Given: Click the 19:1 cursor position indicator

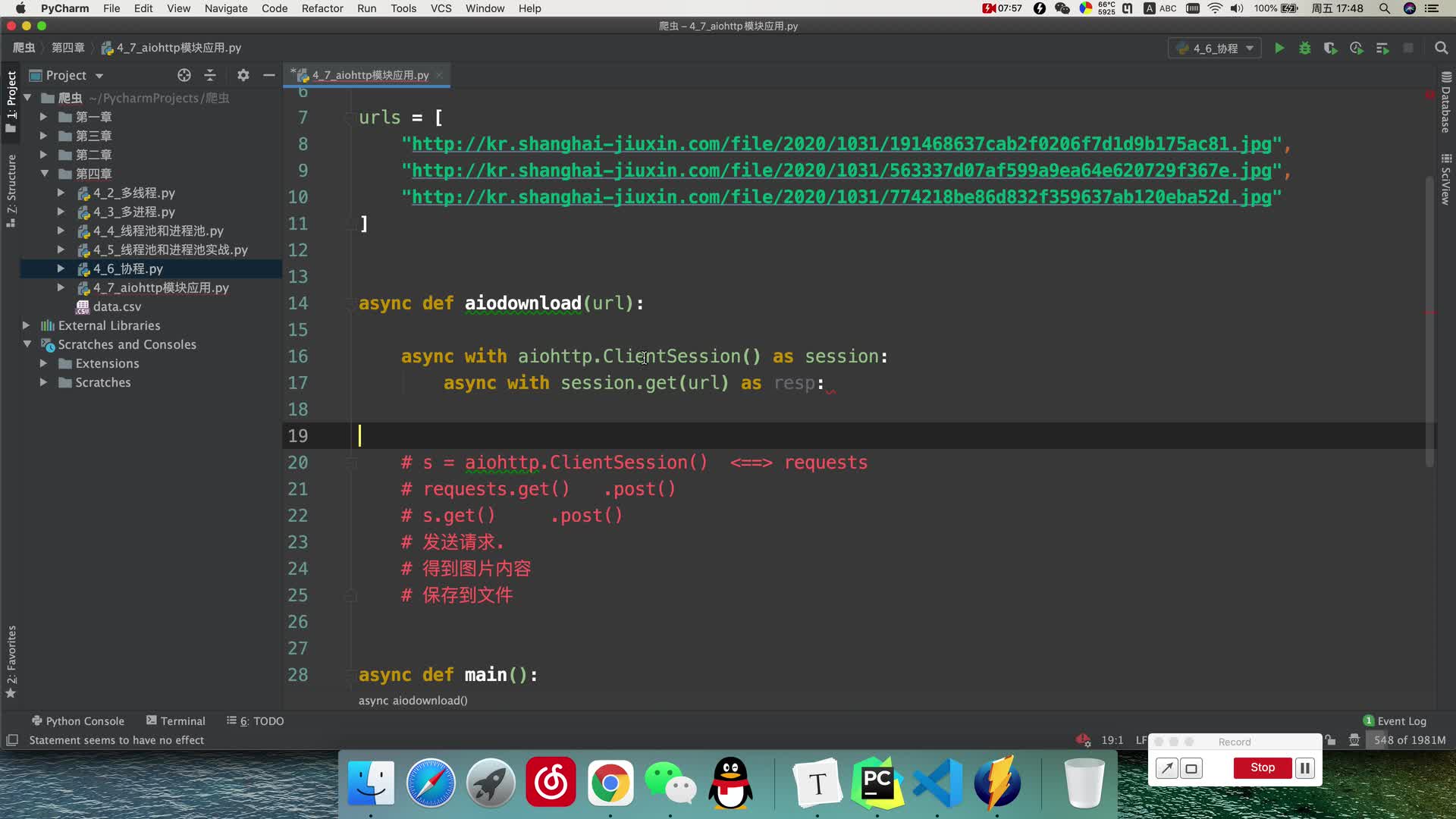Looking at the screenshot, I should coord(1112,740).
